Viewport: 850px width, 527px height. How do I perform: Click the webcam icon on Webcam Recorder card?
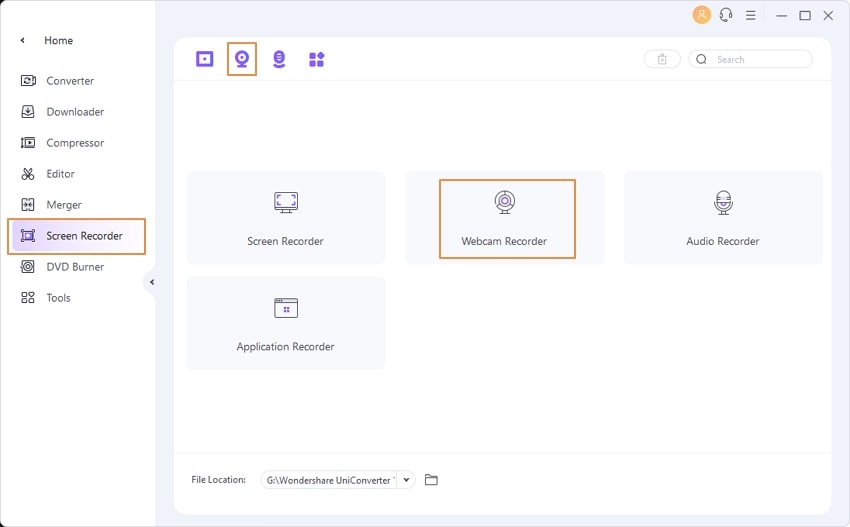[505, 202]
